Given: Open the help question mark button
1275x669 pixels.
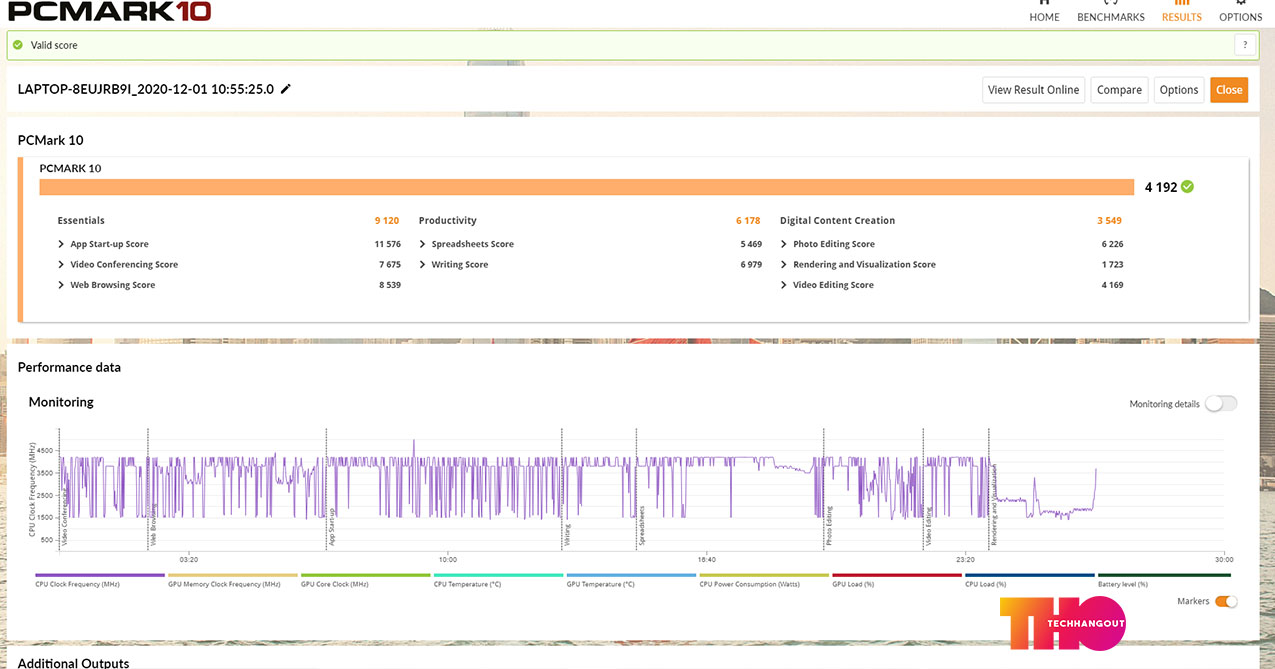Looking at the screenshot, I should coord(1245,45).
